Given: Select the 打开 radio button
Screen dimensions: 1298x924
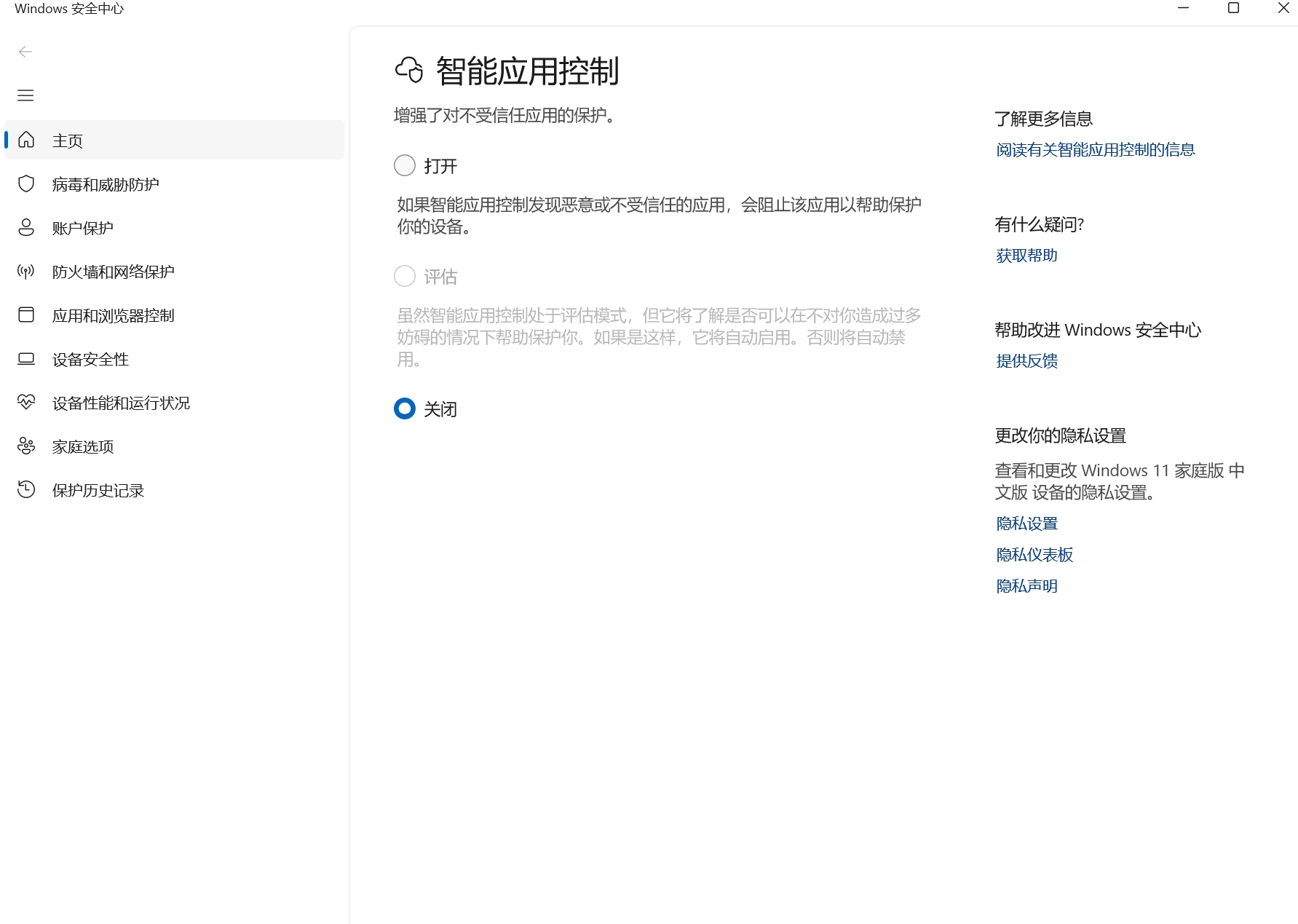Looking at the screenshot, I should 405,165.
